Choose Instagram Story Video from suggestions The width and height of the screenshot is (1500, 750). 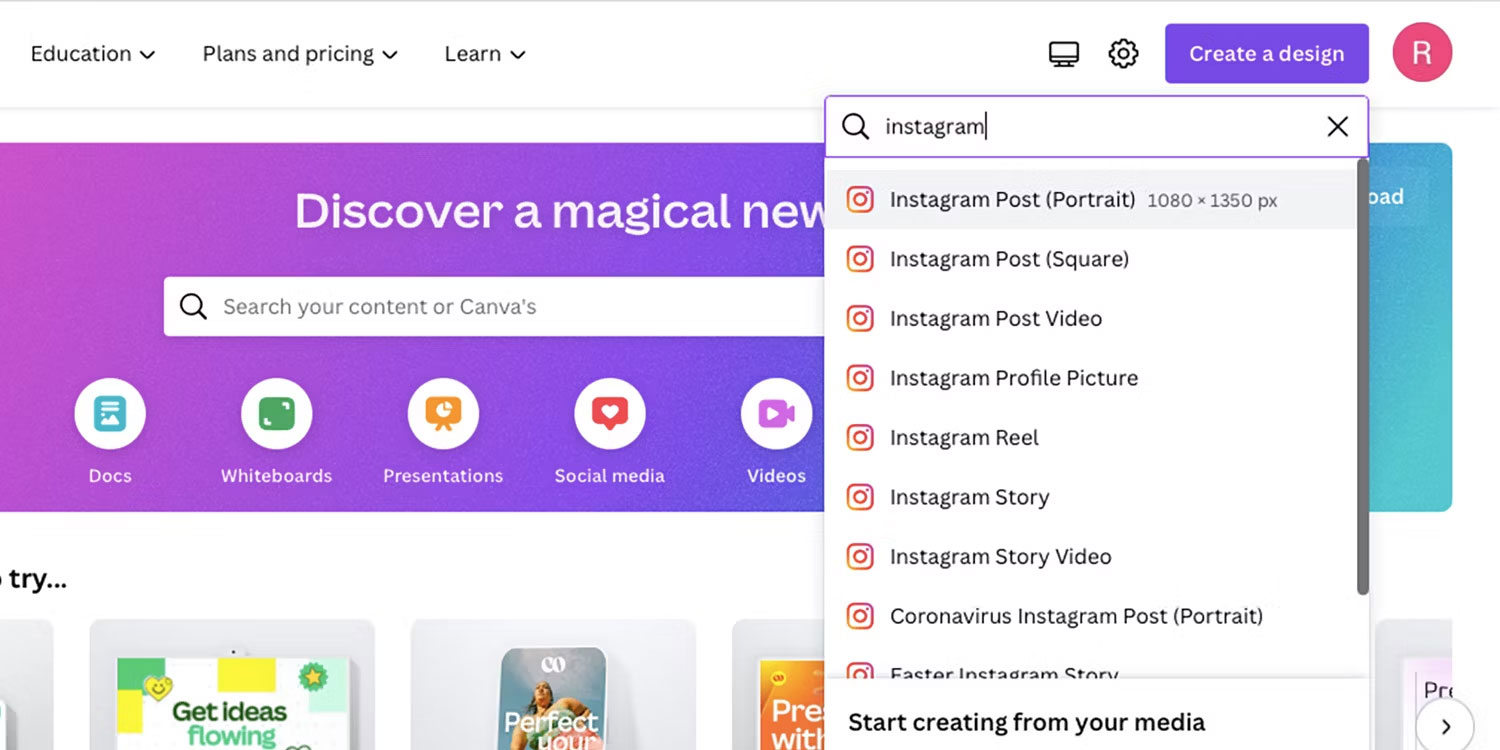point(1001,557)
